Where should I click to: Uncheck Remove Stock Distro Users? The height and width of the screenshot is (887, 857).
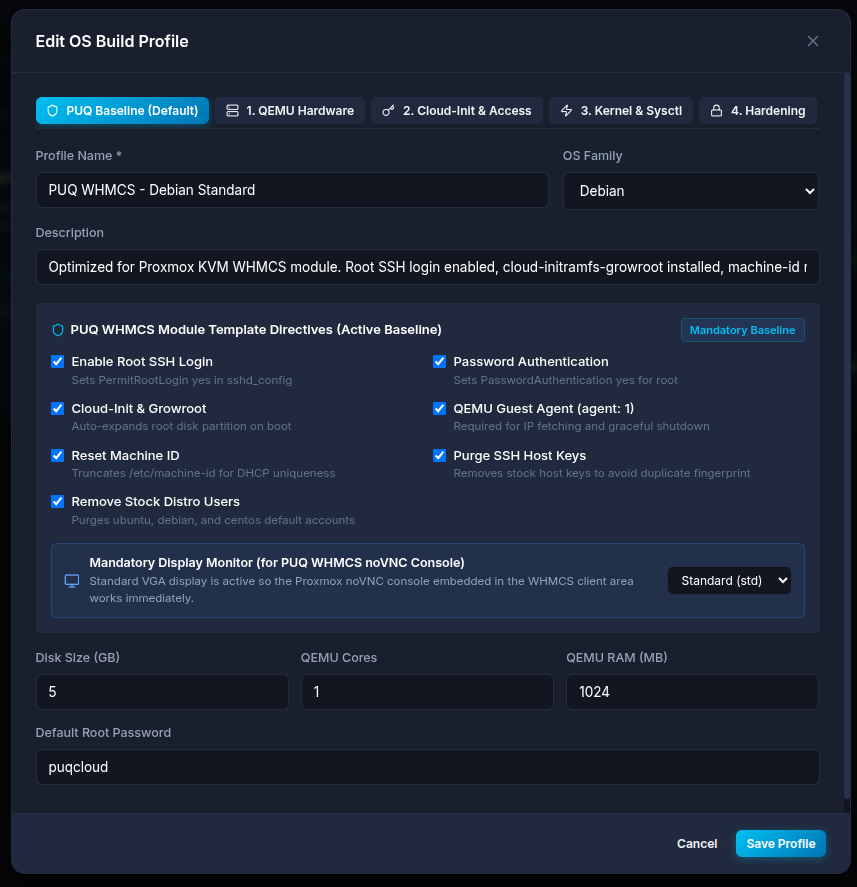click(58, 502)
